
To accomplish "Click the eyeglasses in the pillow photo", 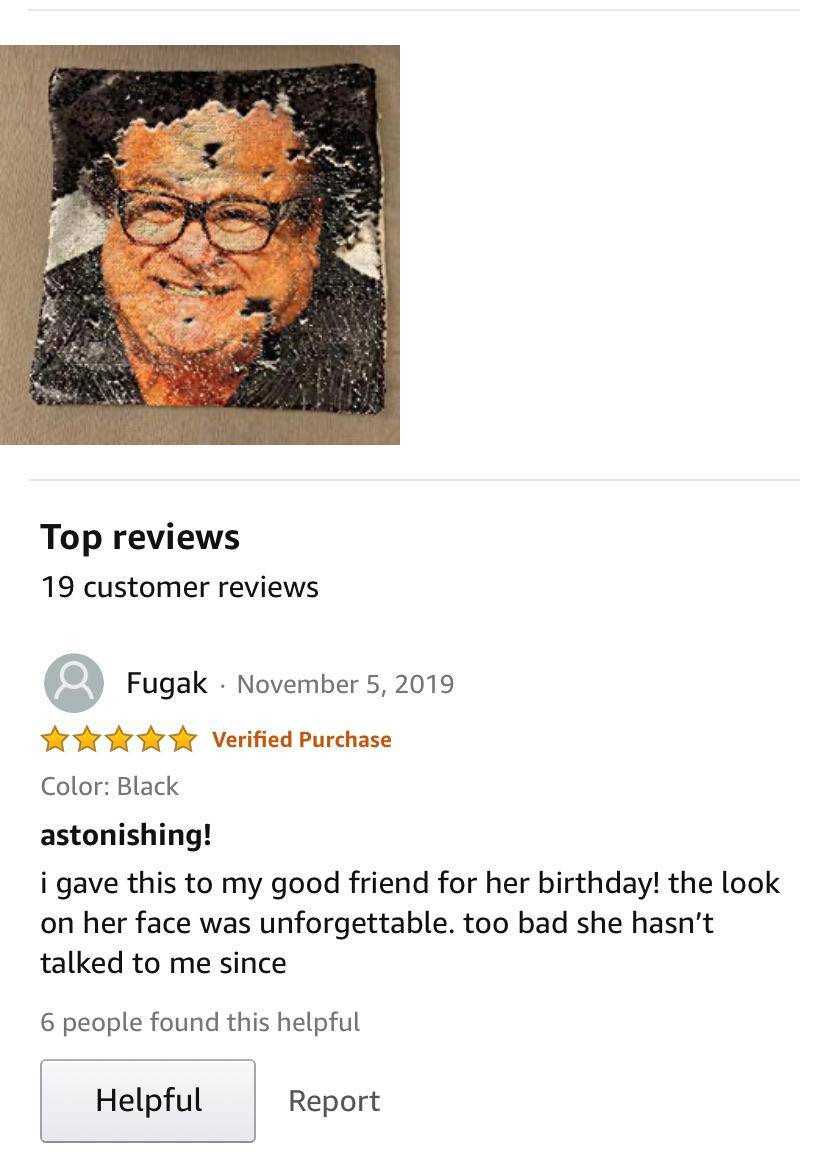I will tap(201, 221).
